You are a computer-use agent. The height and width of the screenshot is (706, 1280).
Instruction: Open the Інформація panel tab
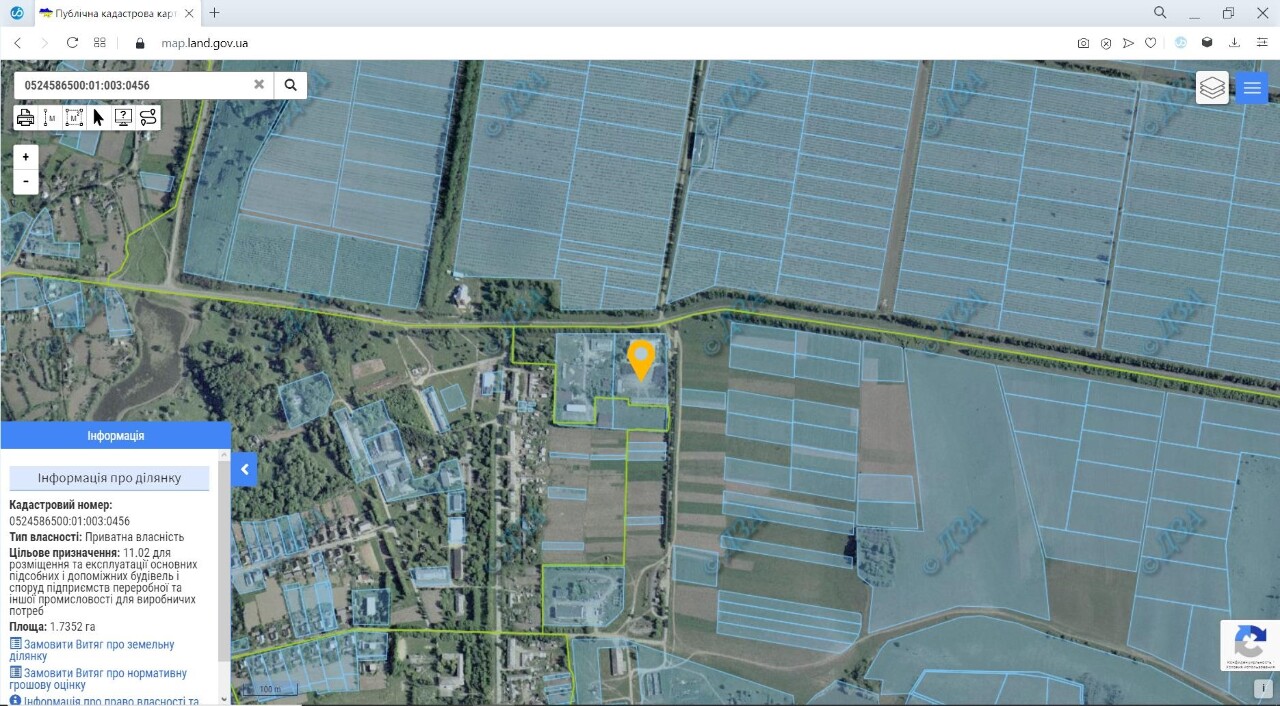tap(115, 436)
